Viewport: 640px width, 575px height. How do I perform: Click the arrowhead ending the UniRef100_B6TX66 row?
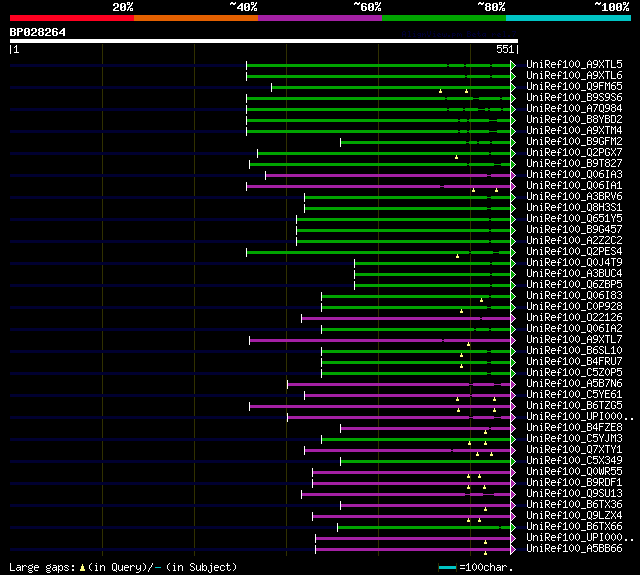click(x=513, y=528)
